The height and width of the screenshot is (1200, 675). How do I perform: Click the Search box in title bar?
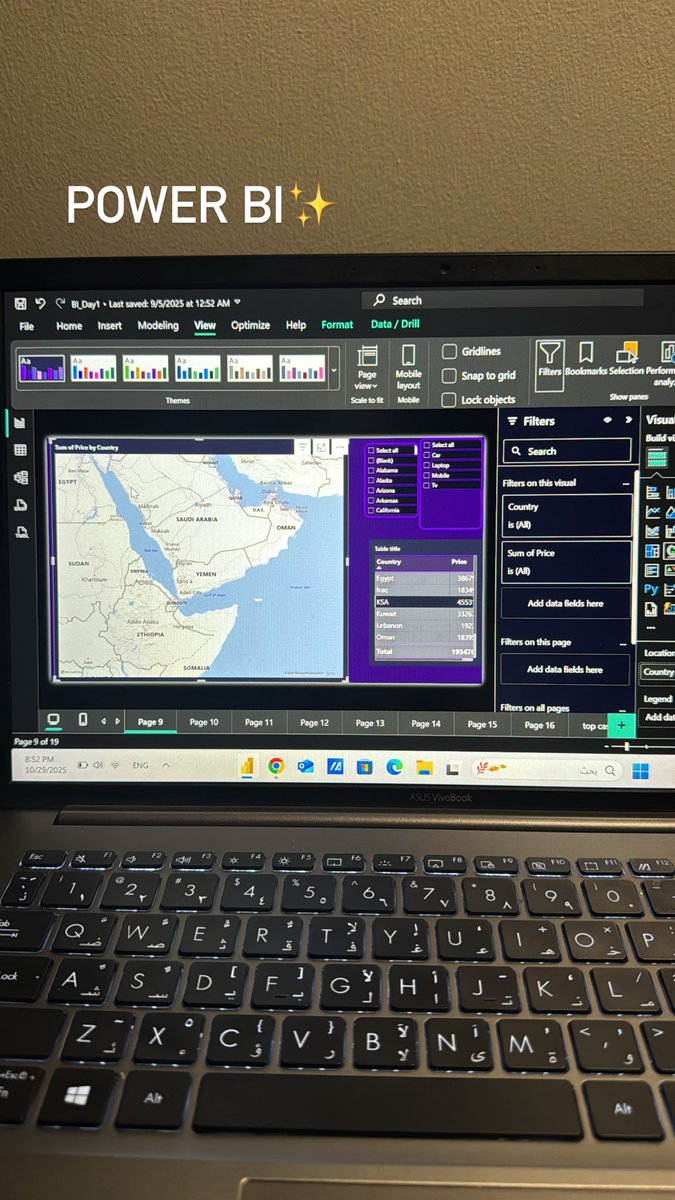(500, 300)
